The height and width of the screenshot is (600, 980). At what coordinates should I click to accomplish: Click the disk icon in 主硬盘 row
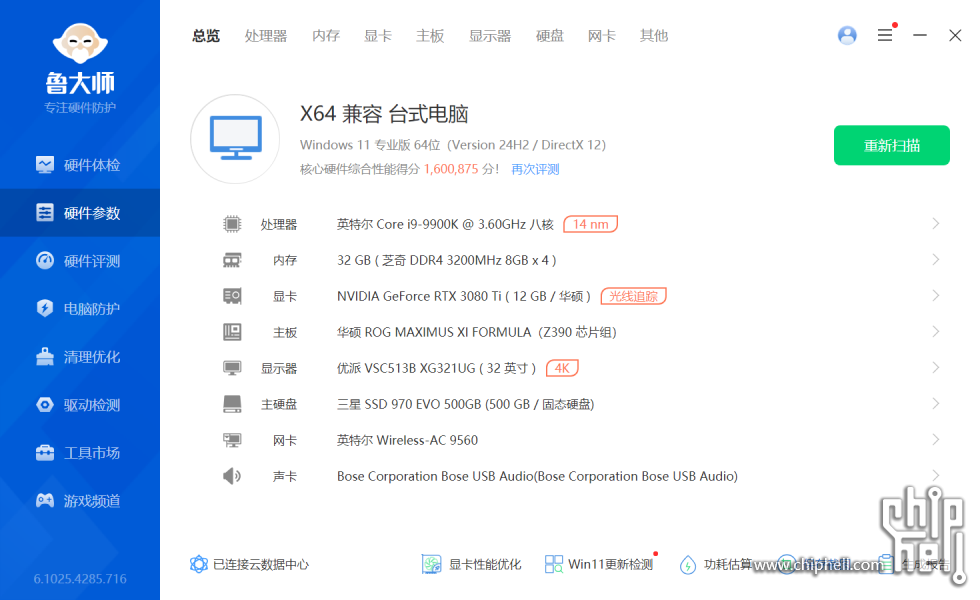coord(232,404)
